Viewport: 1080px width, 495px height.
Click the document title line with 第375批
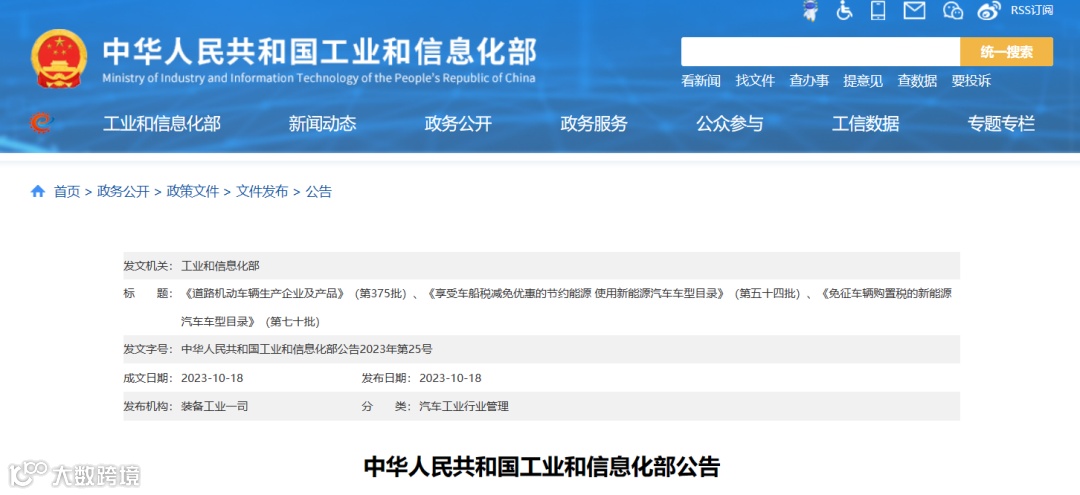(567, 294)
